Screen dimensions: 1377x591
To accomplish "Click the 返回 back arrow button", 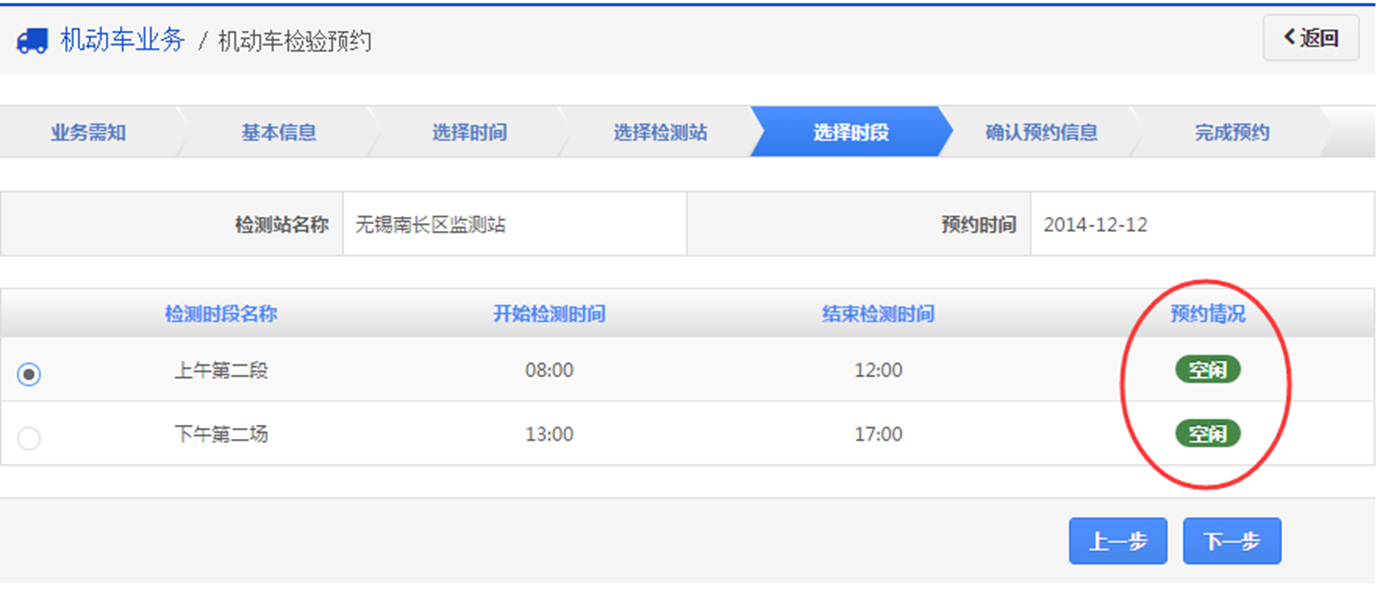I will click(1311, 38).
